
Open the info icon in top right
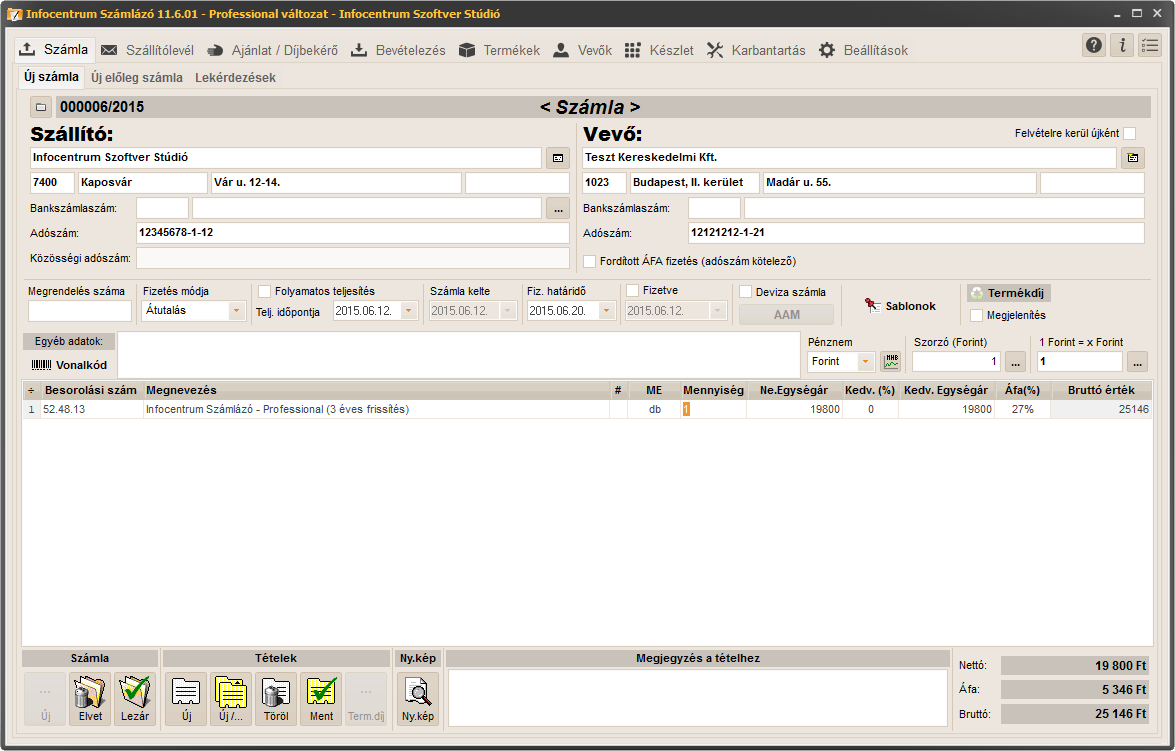point(1122,46)
